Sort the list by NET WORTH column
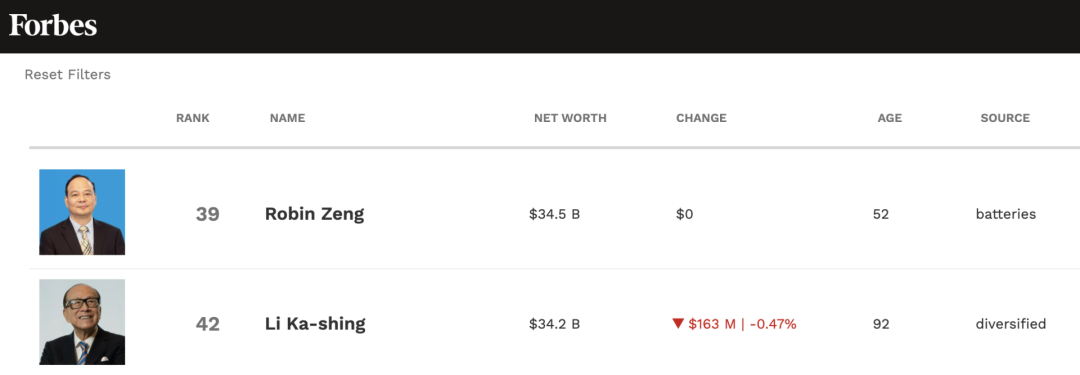Viewport: 1080px width, 375px height. 570,118
